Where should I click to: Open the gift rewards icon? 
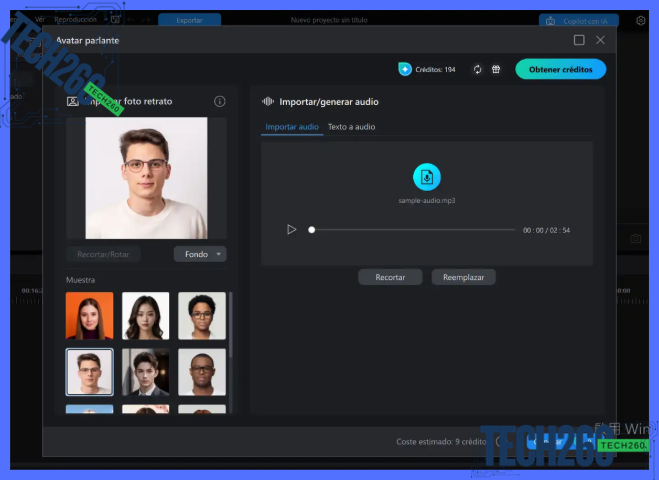(x=495, y=69)
